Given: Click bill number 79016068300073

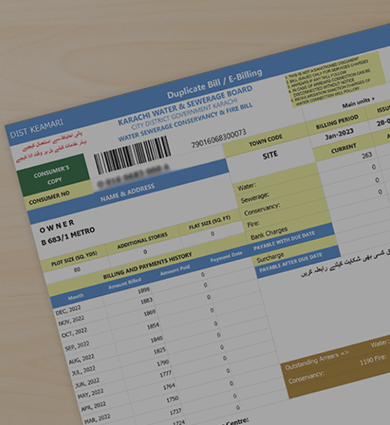Looking at the screenshot, I should click(x=219, y=138).
